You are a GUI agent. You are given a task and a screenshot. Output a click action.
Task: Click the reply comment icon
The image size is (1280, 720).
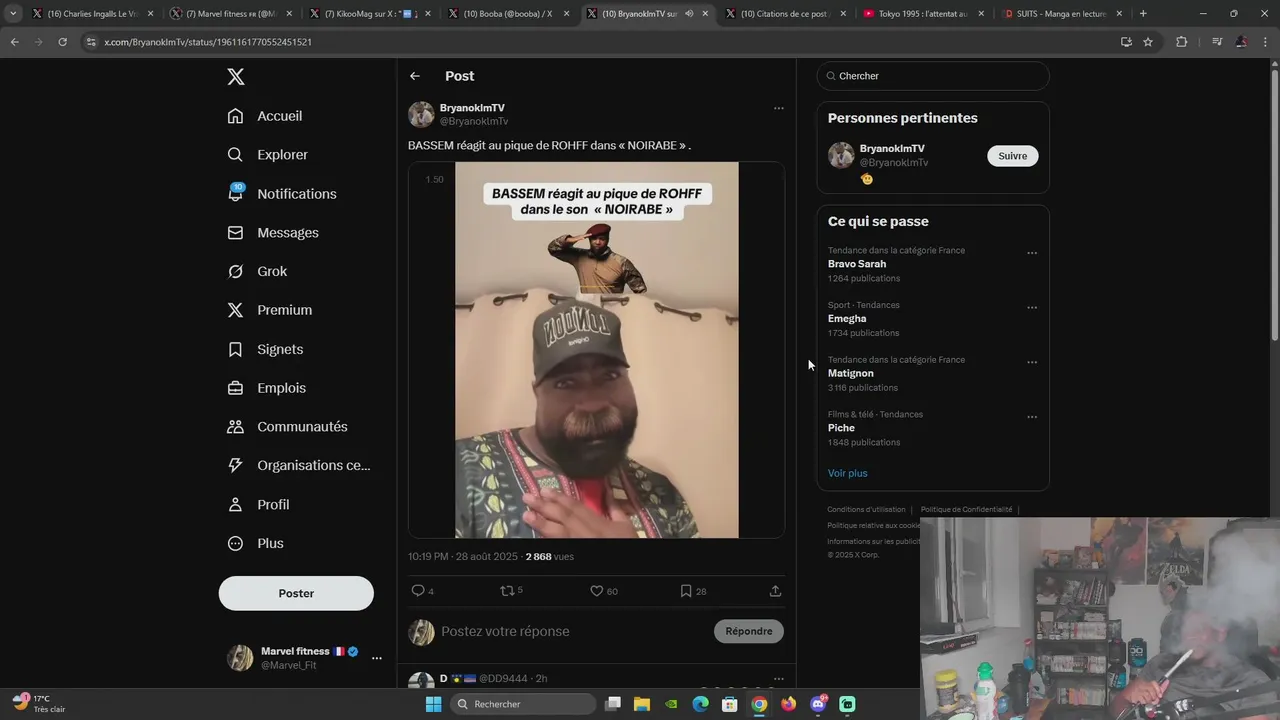click(x=418, y=591)
